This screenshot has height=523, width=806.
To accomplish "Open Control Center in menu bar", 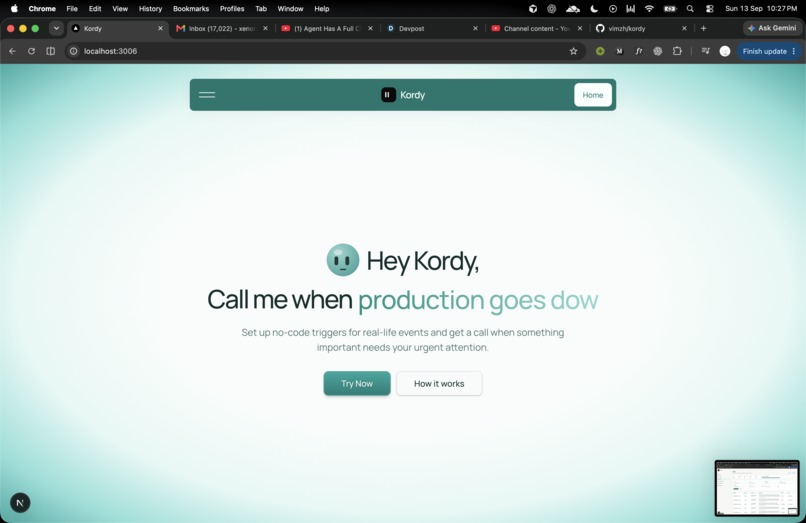I will click(709, 8).
